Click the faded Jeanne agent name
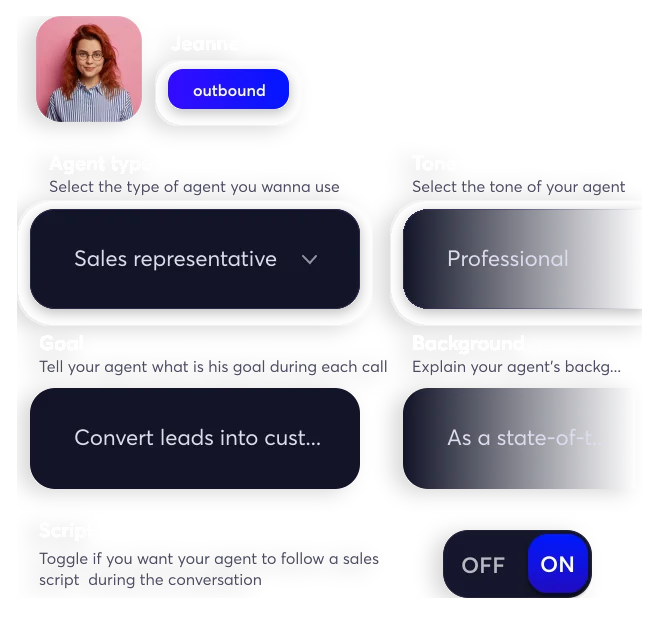 click(x=204, y=44)
